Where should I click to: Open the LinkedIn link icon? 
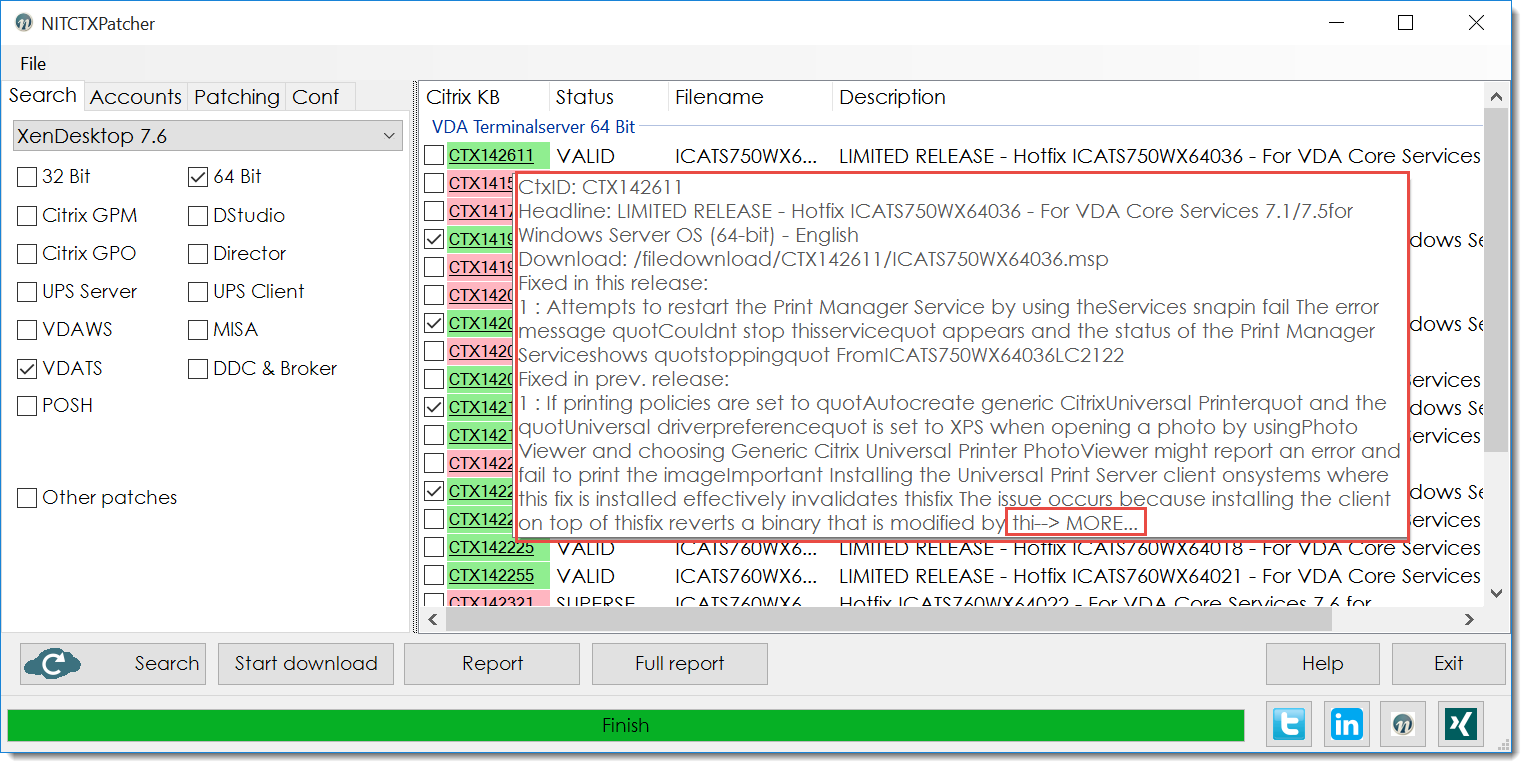tap(1347, 724)
